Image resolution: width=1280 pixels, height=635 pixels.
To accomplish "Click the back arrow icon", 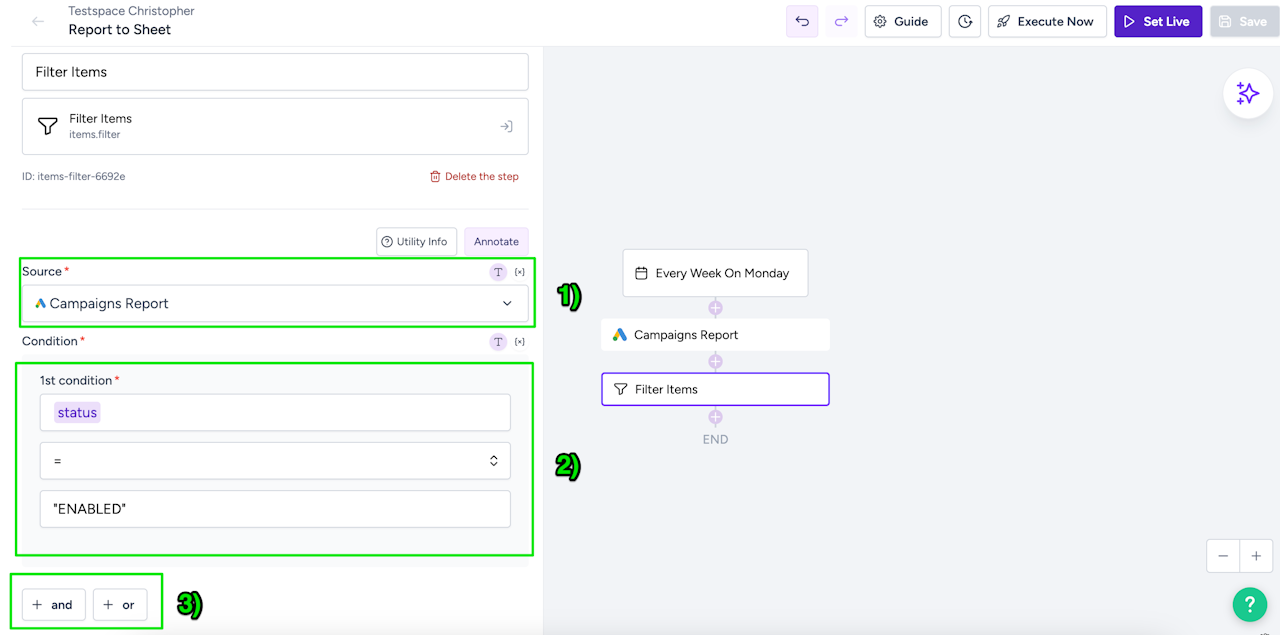I will (x=38, y=21).
